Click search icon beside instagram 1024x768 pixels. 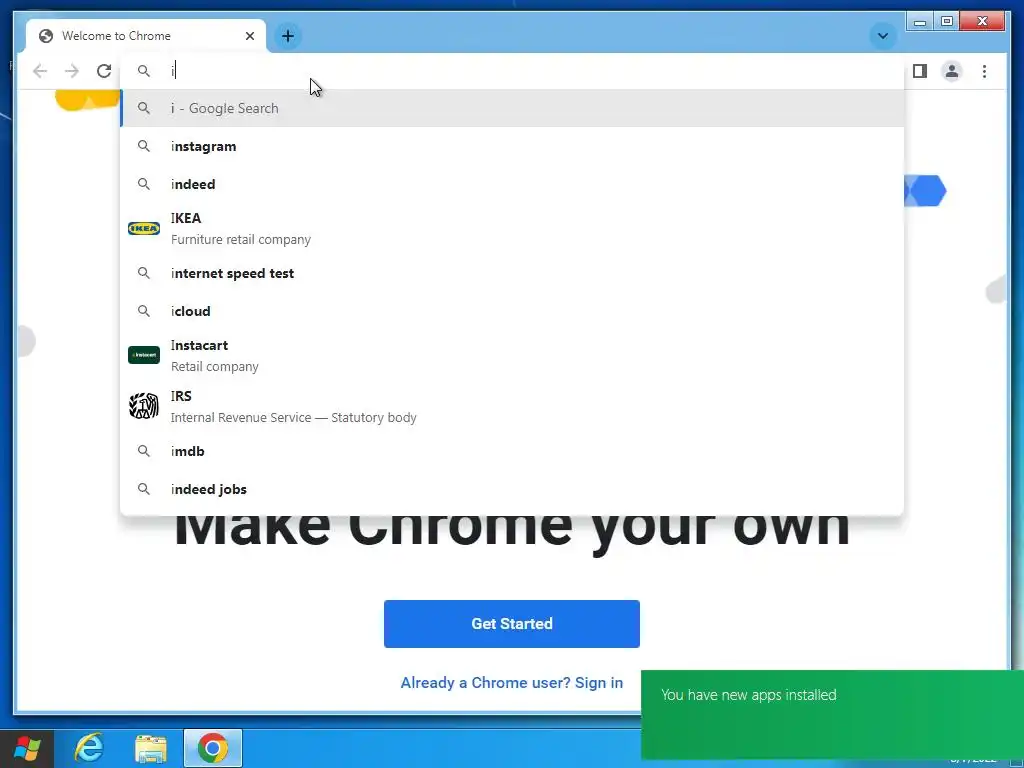144,146
